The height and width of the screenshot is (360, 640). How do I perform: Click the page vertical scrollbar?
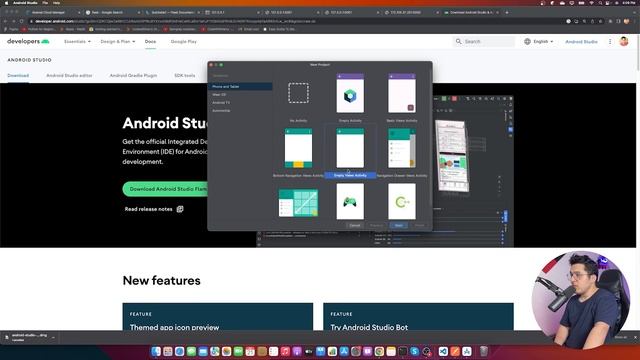point(638,52)
